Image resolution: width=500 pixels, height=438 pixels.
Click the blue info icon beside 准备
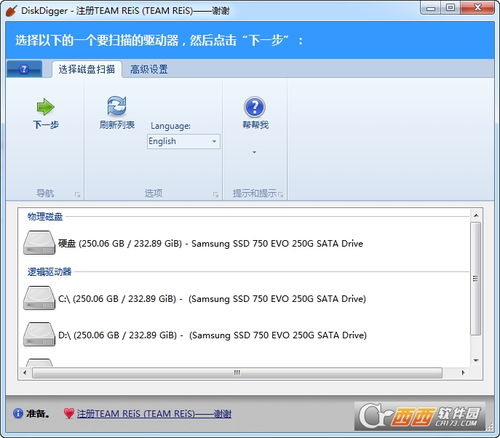pos(18,413)
